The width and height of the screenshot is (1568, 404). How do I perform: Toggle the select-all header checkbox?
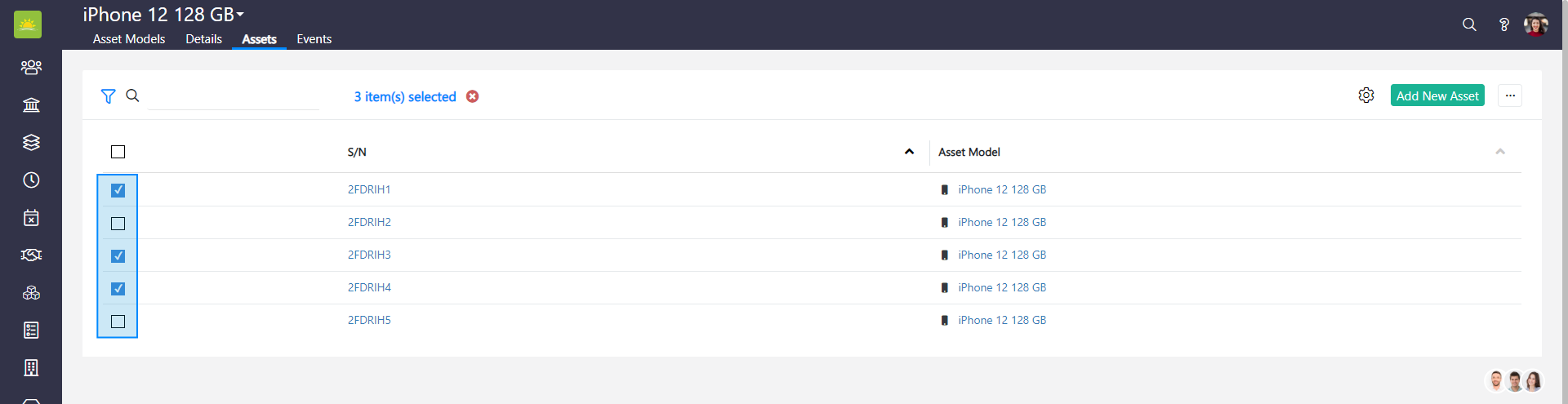point(118,152)
